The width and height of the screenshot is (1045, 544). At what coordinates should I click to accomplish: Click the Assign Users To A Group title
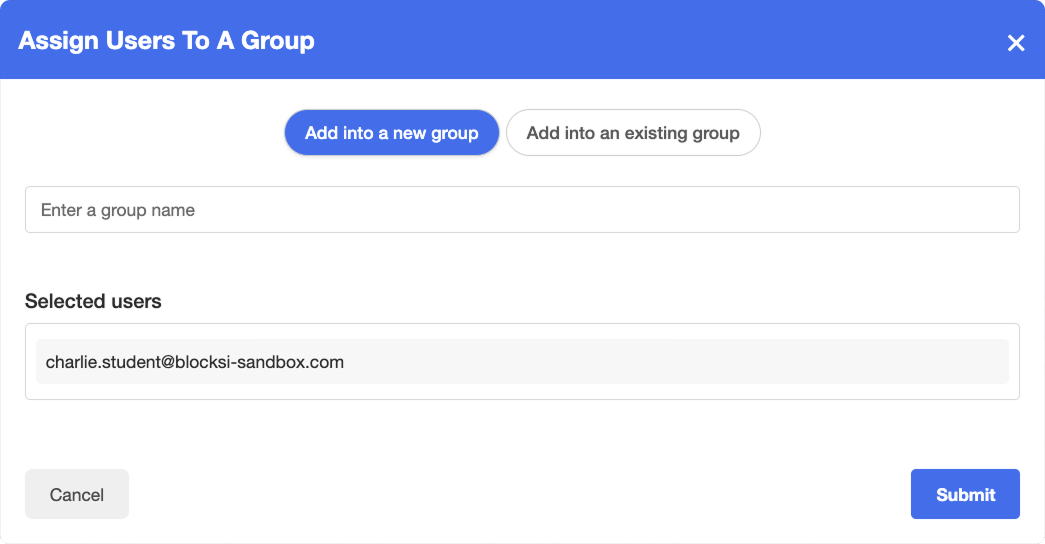[167, 41]
